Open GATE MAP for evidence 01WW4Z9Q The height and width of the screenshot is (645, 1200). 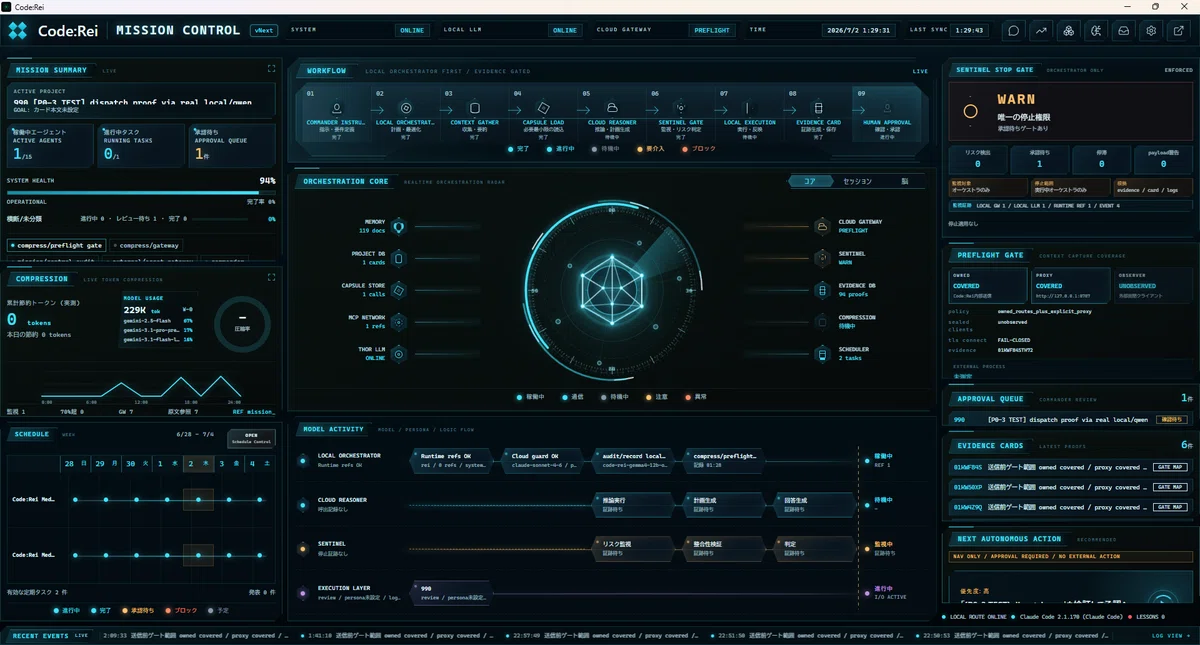coord(1169,507)
